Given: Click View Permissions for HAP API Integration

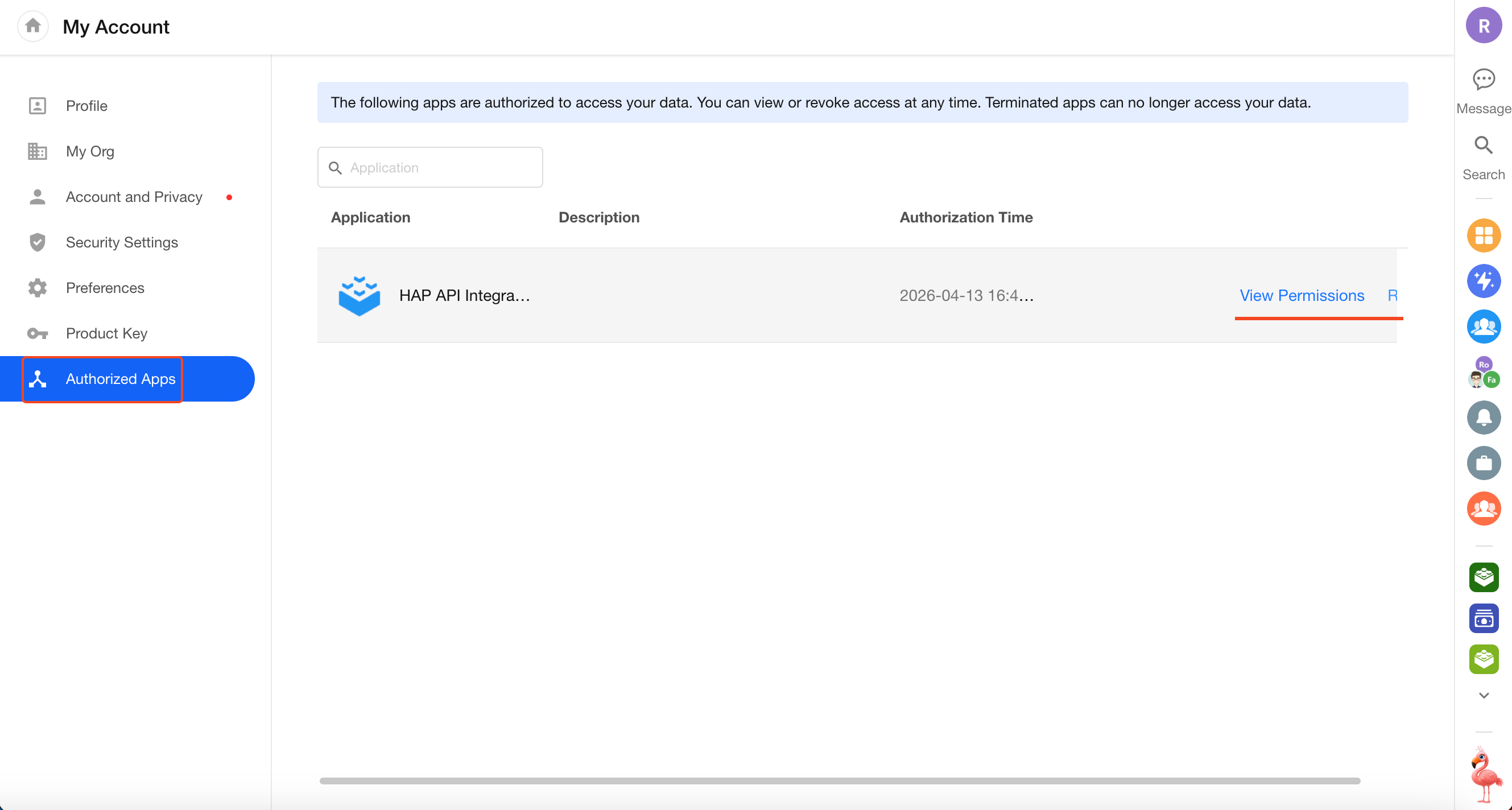Looking at the screenshot, I should pos(1302,295).
